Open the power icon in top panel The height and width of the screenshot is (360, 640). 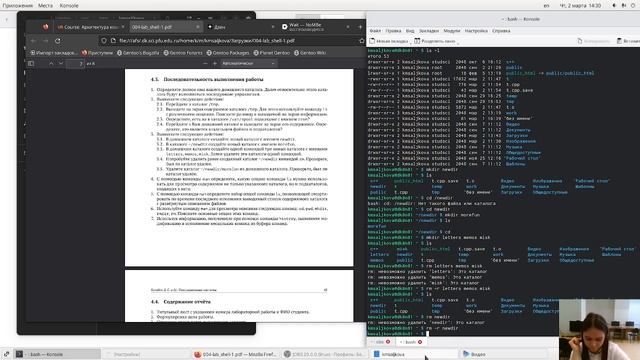(633, 6)
